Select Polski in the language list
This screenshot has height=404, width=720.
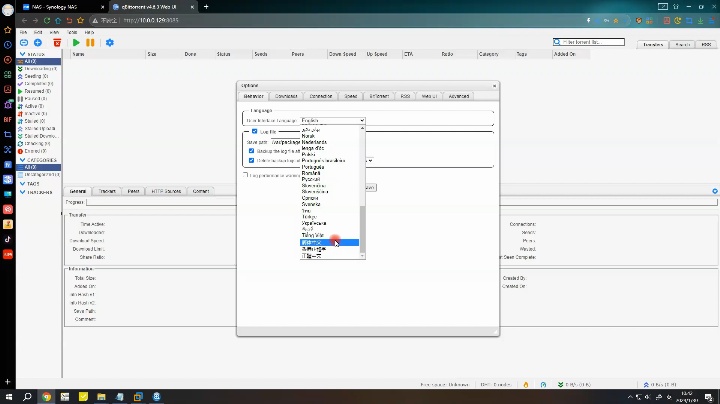pyautogui.click(x=309, y=155)
